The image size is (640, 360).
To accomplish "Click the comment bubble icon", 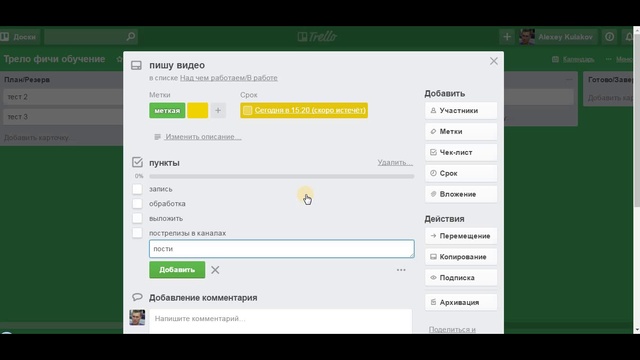I will click(x=137, y=297).
